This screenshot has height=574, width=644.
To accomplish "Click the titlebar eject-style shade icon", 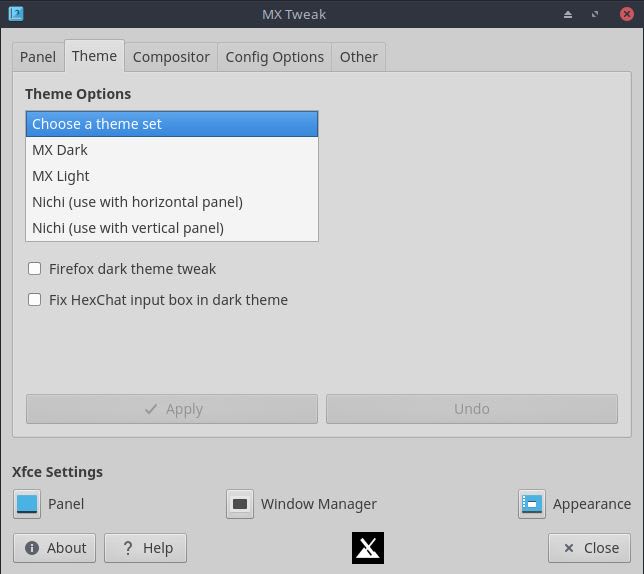I will coord(568,15).
